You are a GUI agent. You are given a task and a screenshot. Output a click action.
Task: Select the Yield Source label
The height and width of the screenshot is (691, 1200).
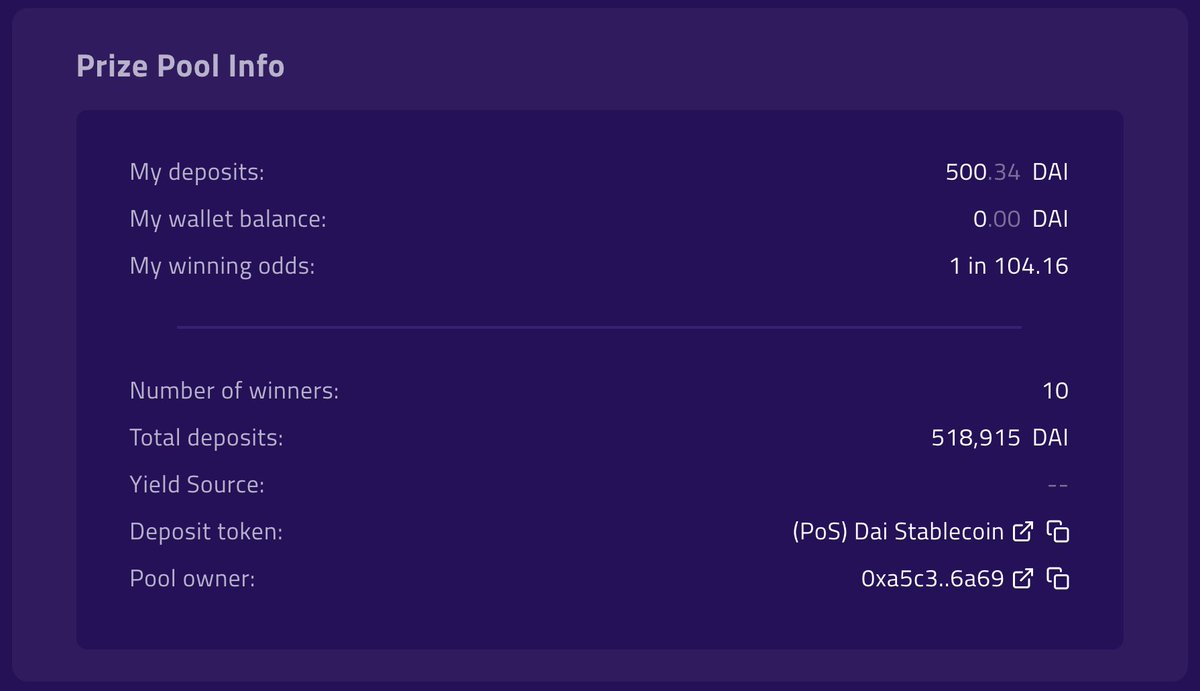197,485
